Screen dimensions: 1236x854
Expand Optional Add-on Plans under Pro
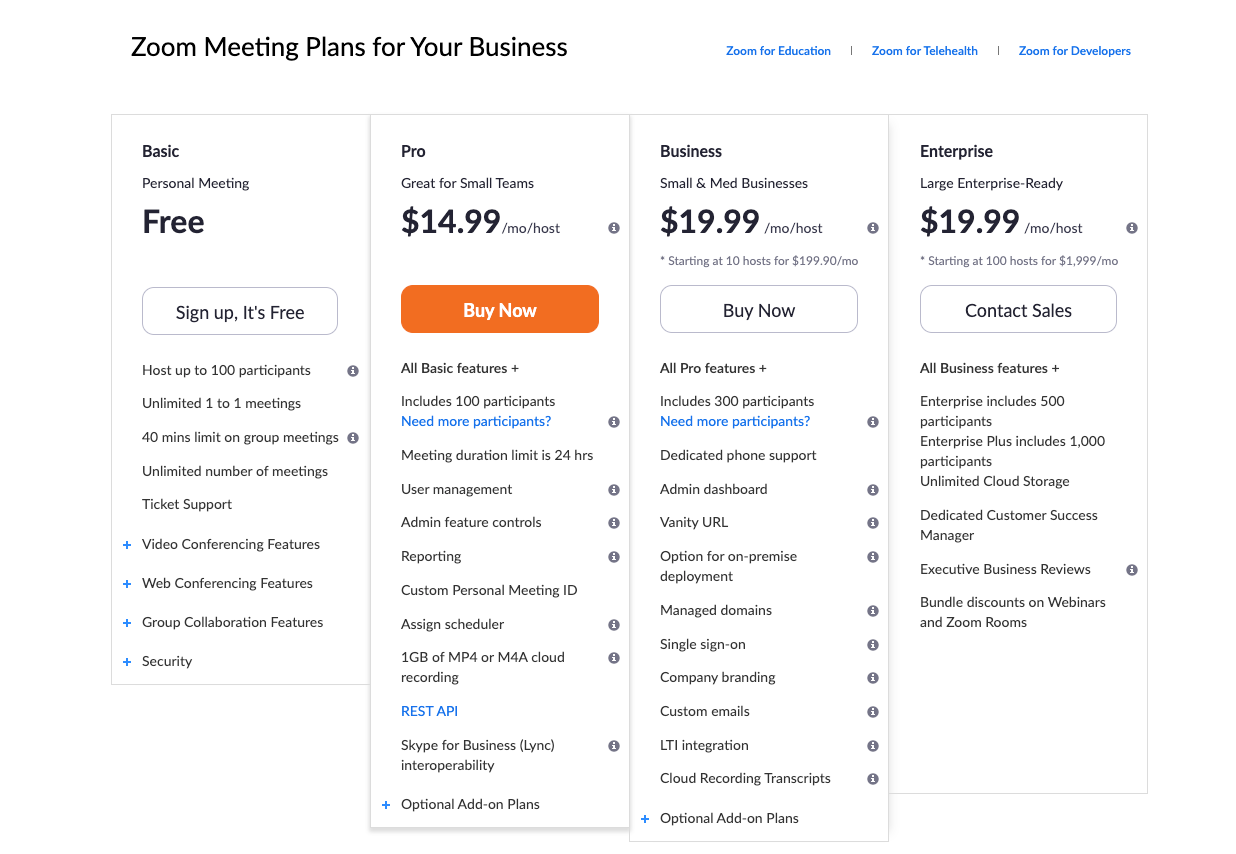point(469,805)
